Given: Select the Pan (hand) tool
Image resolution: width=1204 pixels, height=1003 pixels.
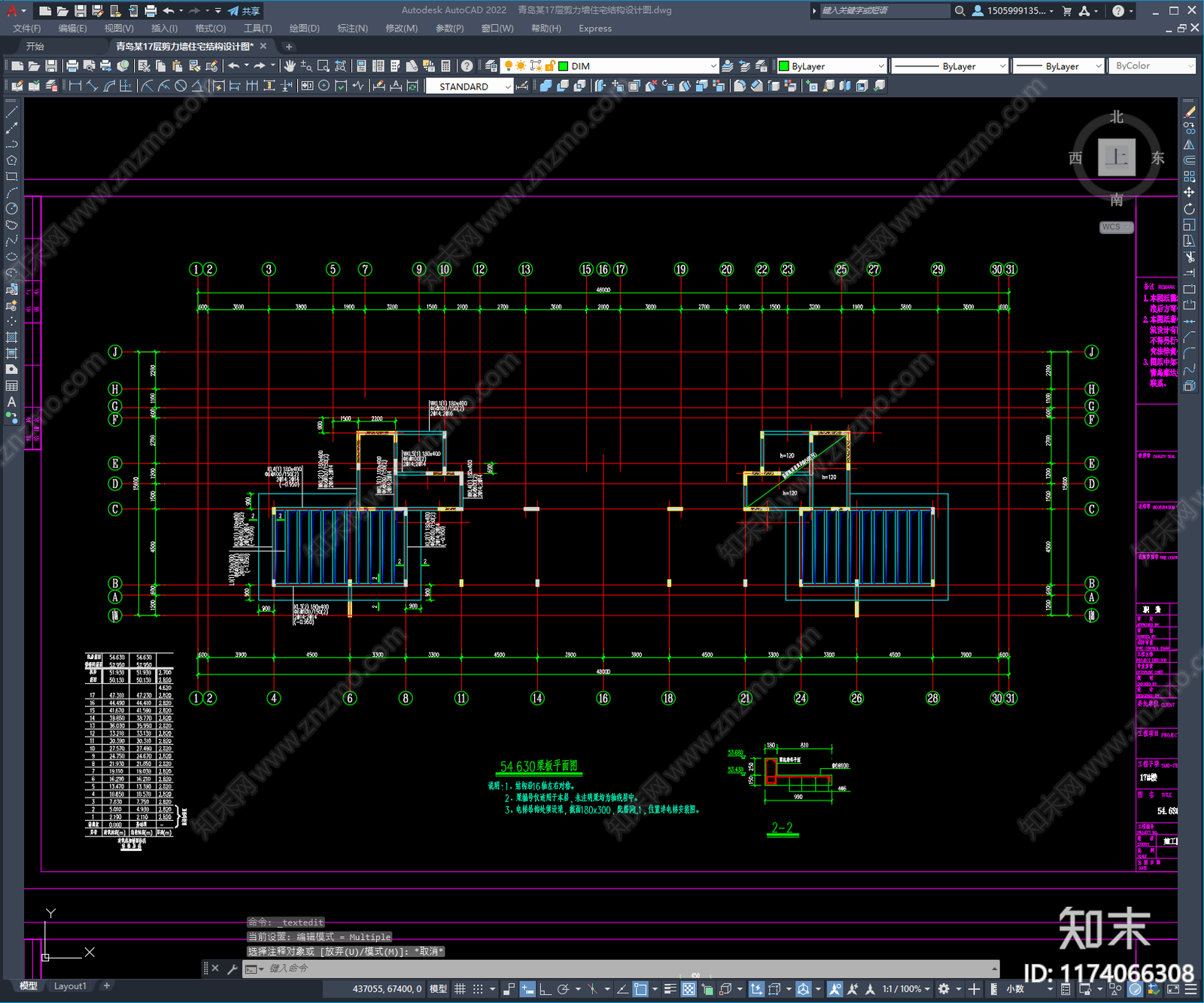Looking at the screenshot, I should coord(290,66).
